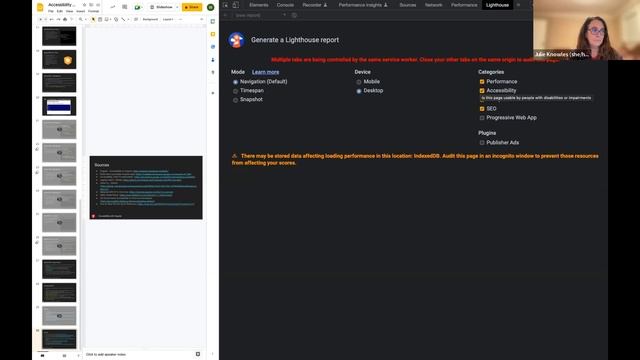The width and height of the screenshot is (640, 360).
Task: Click the yellow Share button
Action: (x=192, y=7)
